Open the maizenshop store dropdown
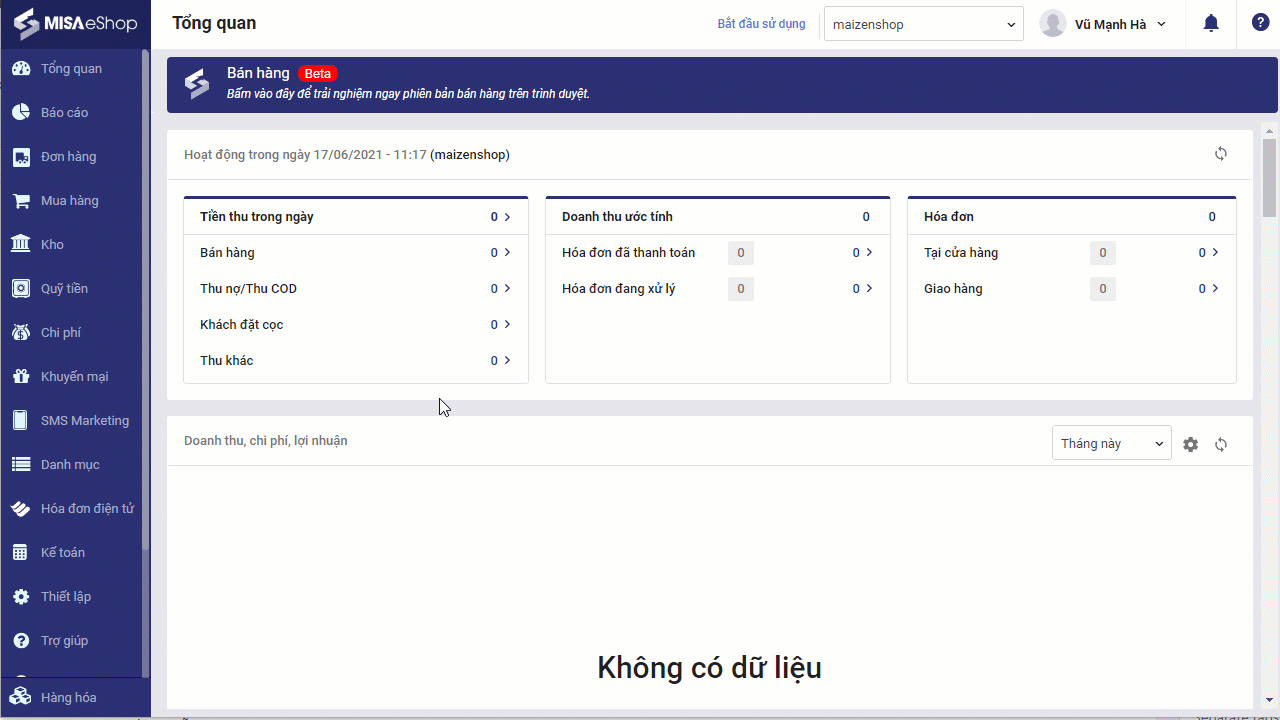 (924, 24)
